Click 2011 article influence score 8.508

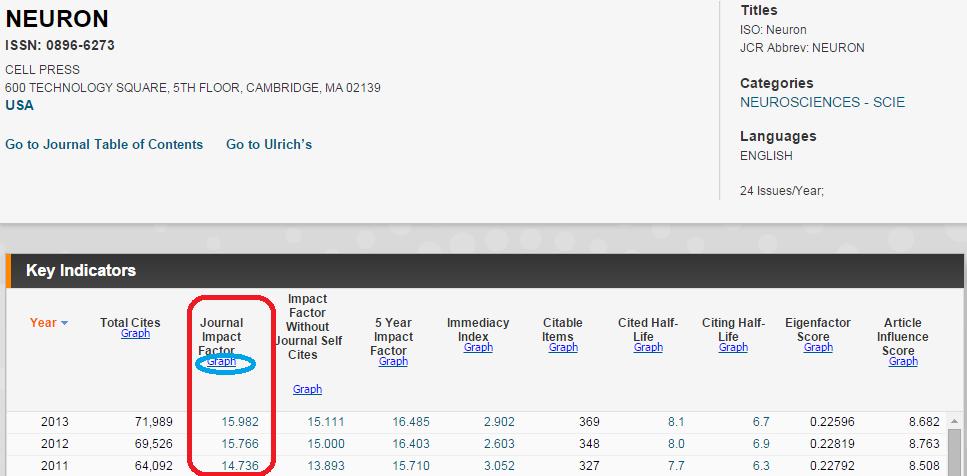pos(924,466)
